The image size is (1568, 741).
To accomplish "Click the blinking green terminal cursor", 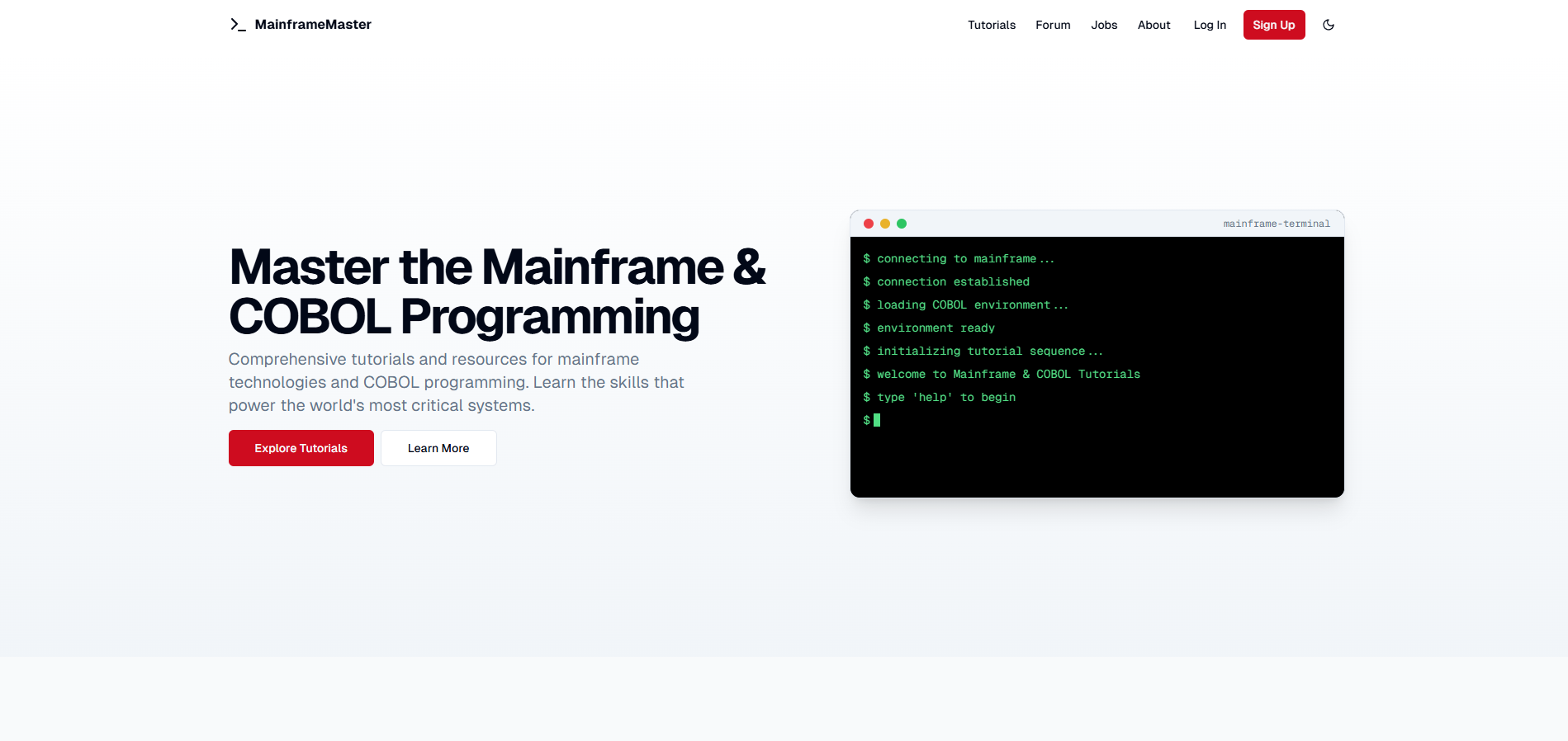I will click(877, 420).
